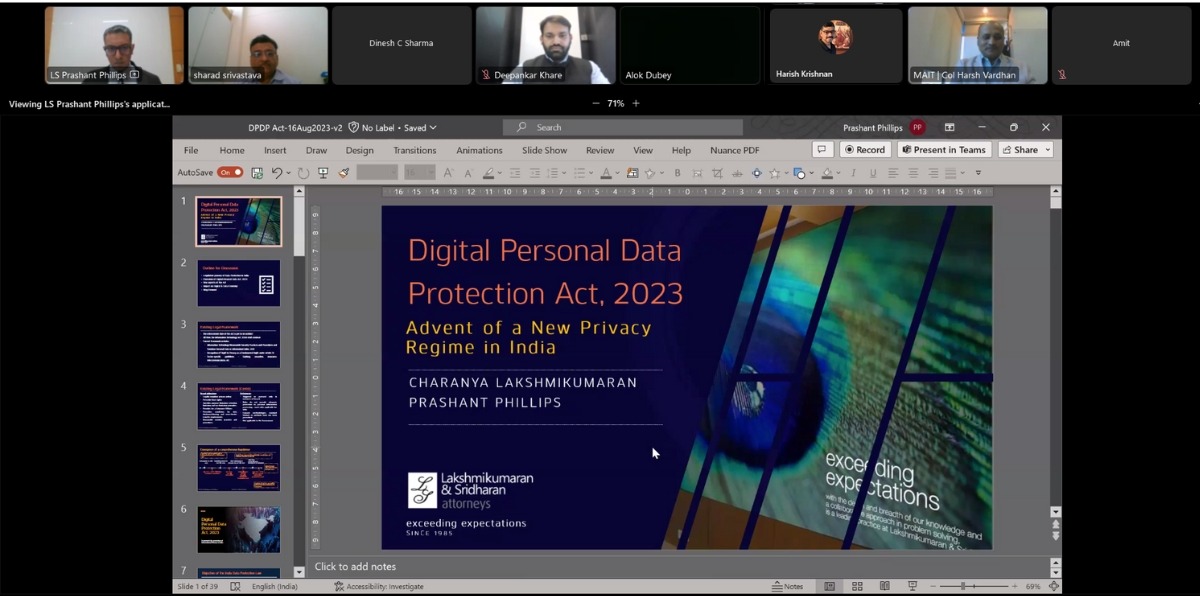The height and width of the screenshot is (596, 1200).
Task: Zoom out shared view in meeting bar
Action: click(x=596, y=103)
